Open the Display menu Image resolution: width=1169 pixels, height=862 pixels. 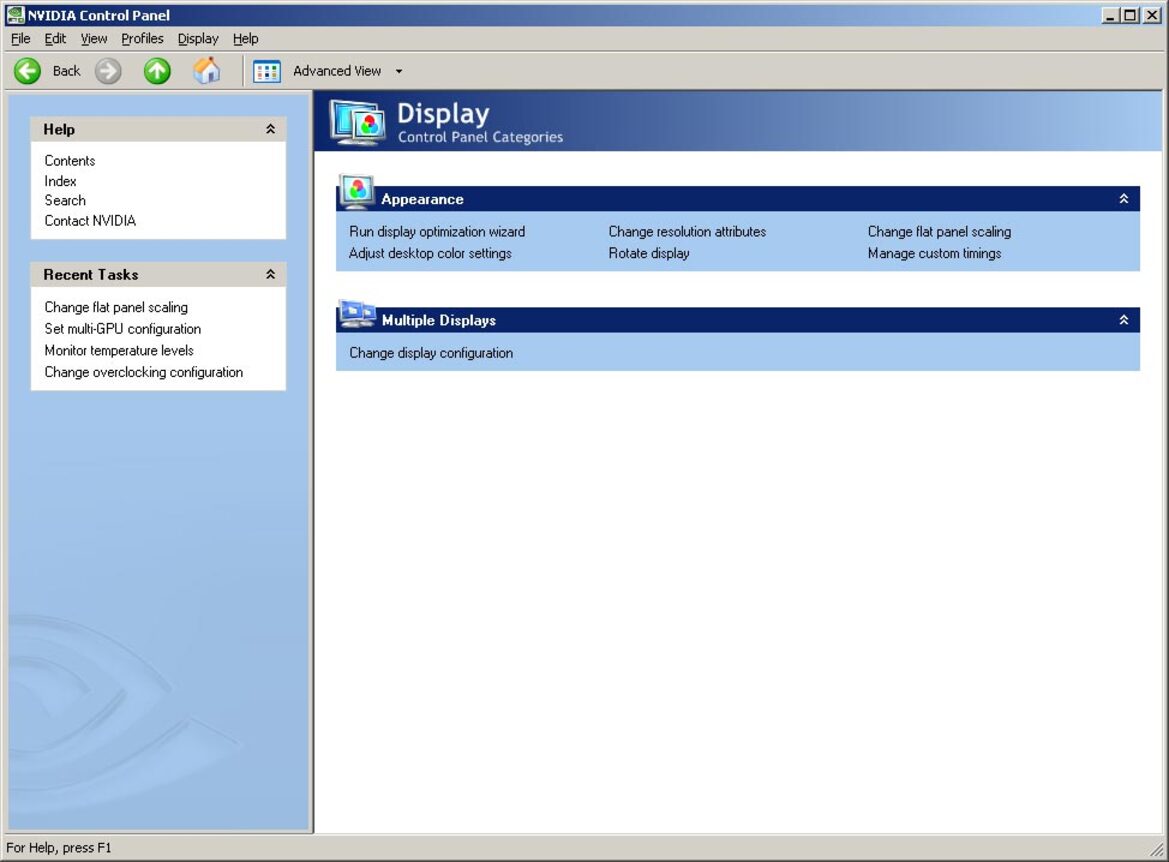click(x=198, y=39)
